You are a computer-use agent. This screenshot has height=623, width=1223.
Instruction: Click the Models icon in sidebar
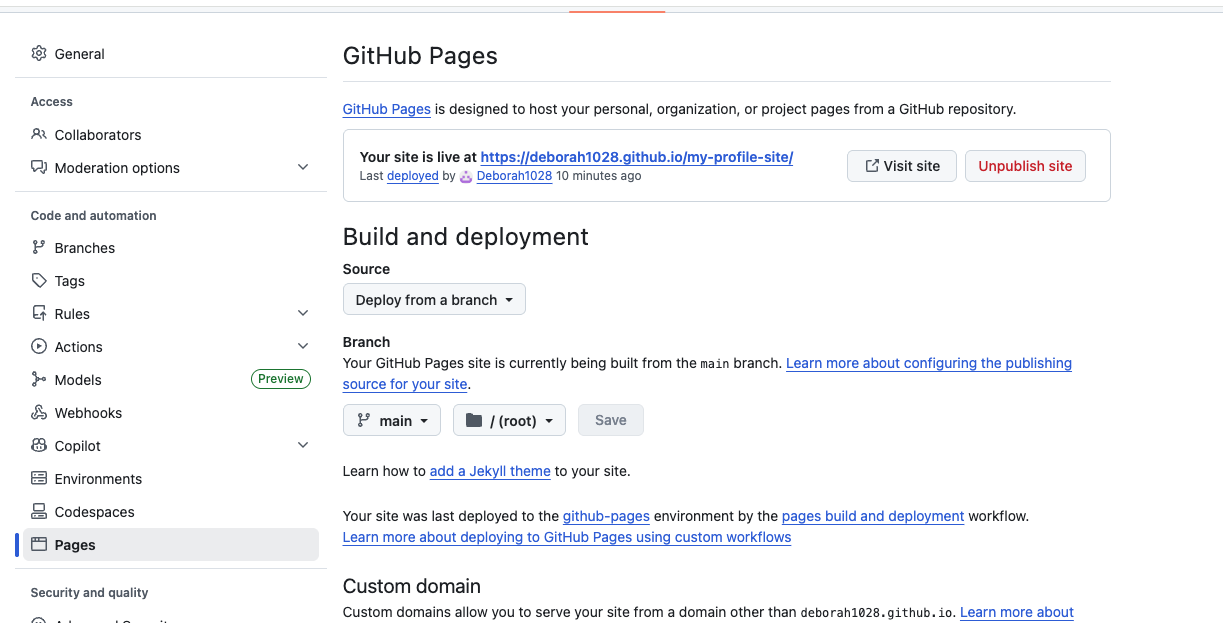pyautogui.click(x=39, y=380)
